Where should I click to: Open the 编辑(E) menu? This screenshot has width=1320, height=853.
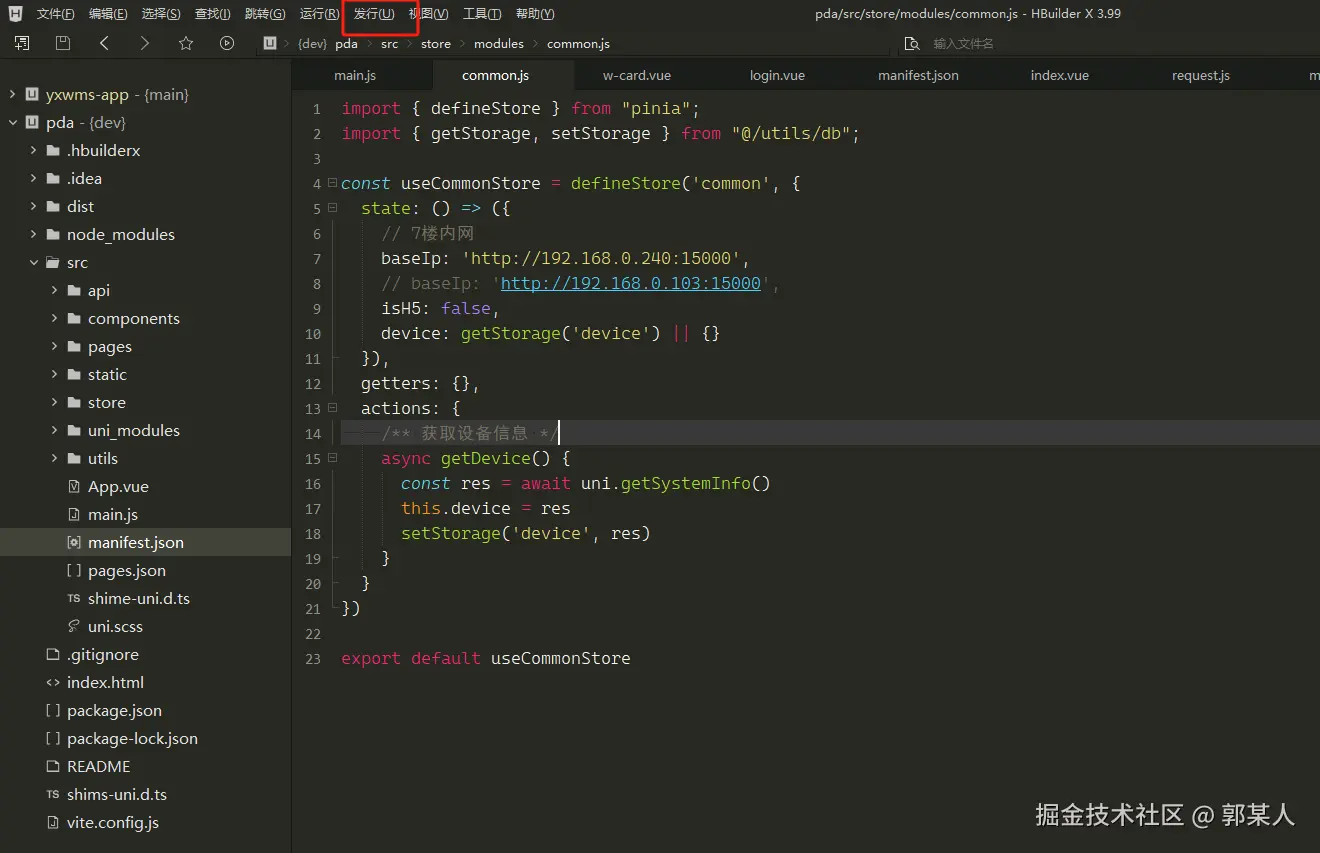108,14
